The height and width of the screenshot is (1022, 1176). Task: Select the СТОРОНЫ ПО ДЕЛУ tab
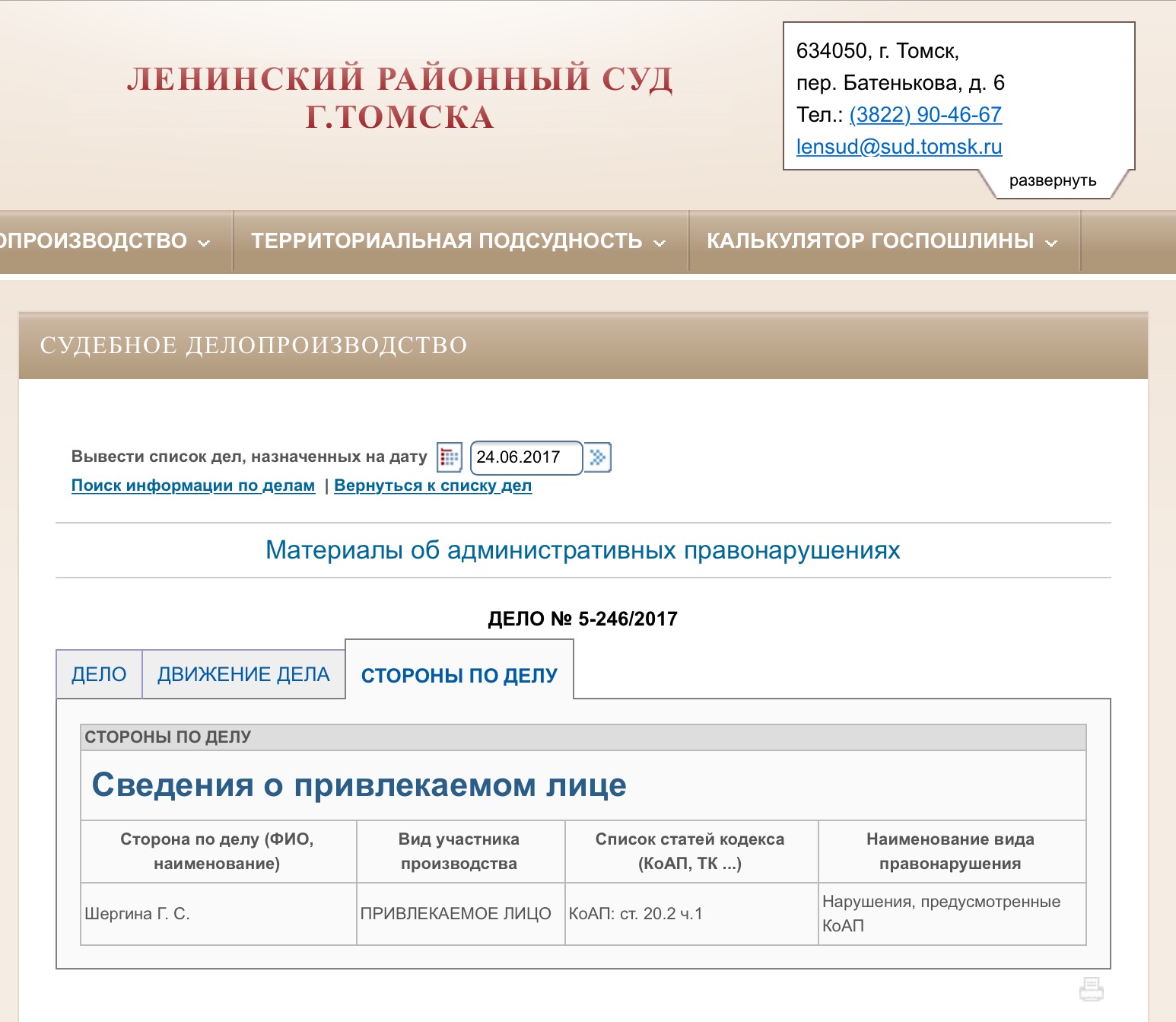coord(459,675)
